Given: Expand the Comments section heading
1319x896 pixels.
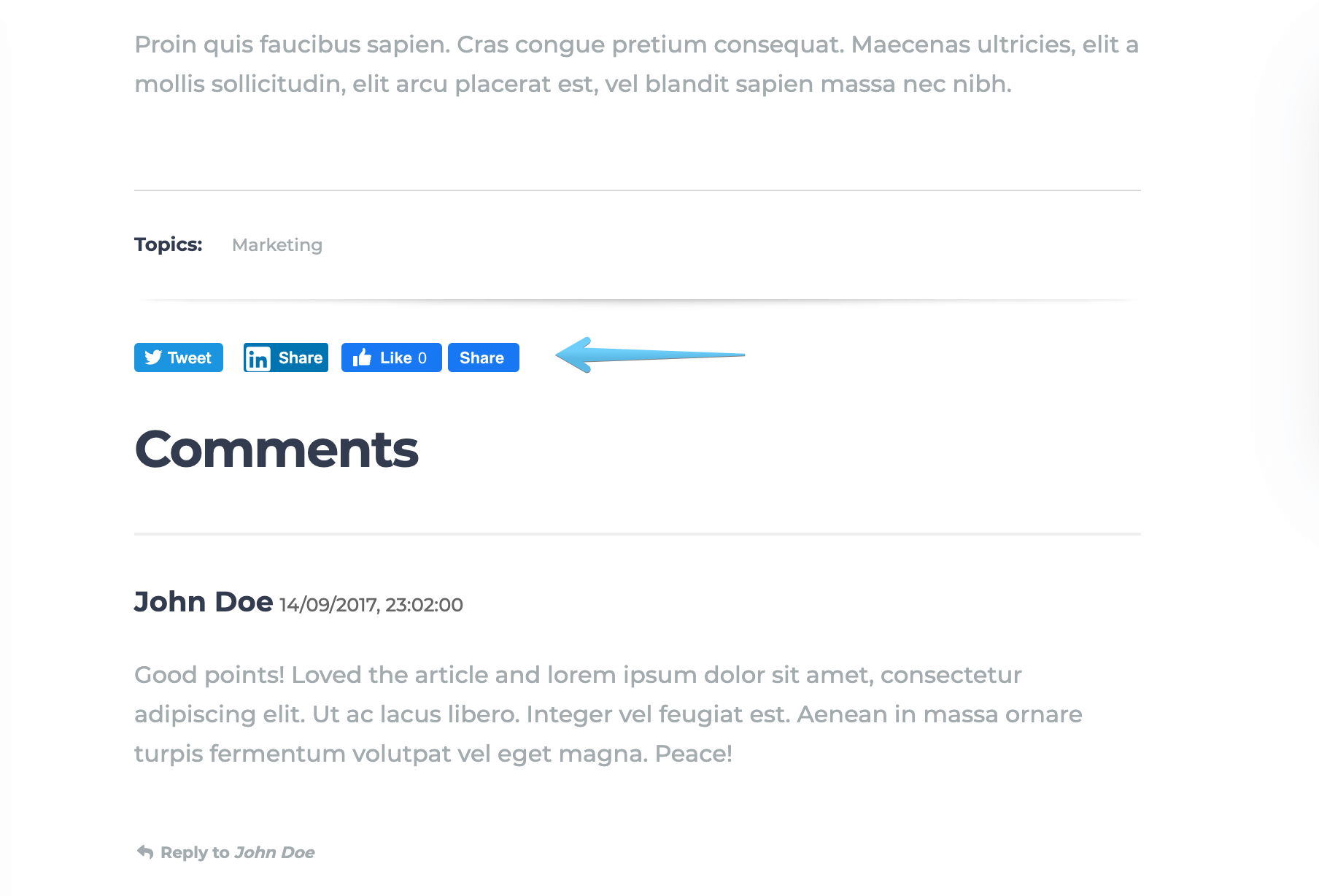Looking at the screenshot, I should click(x=276, y=449).
